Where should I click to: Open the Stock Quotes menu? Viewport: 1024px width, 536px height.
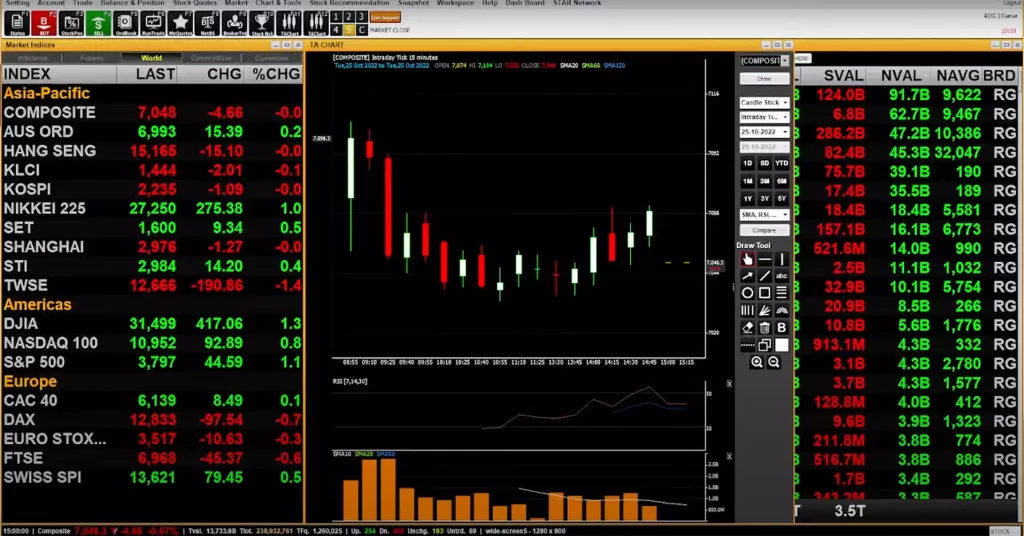(194, 3)
